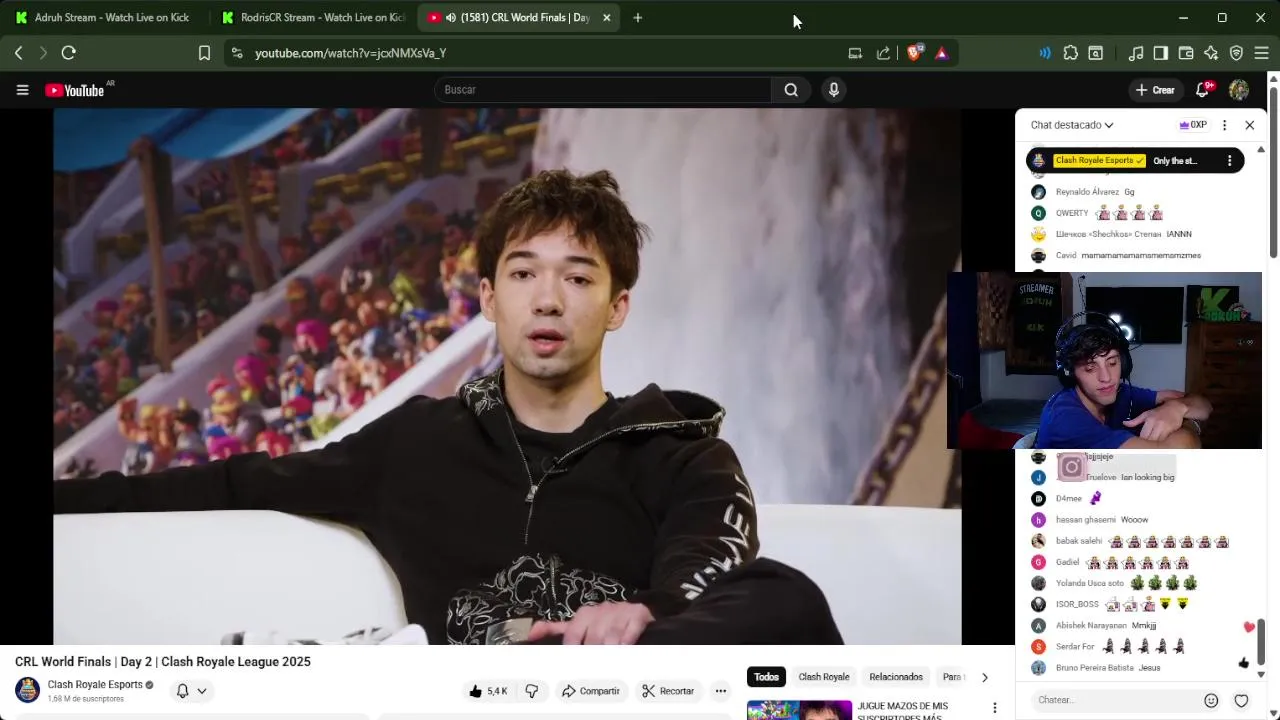Viewport: 1280px width, 720px height.
Task: Open the video more actions menu
Action: 720,691
